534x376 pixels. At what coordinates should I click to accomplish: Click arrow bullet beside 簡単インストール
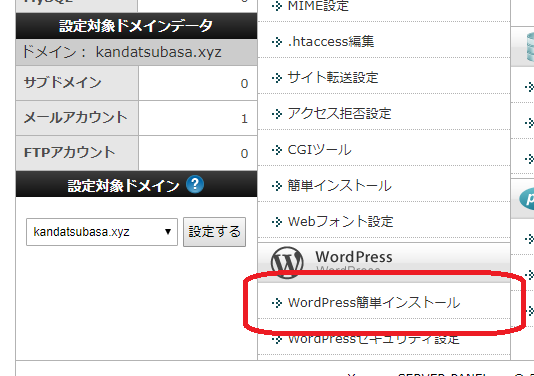click(x=277, y=186)
